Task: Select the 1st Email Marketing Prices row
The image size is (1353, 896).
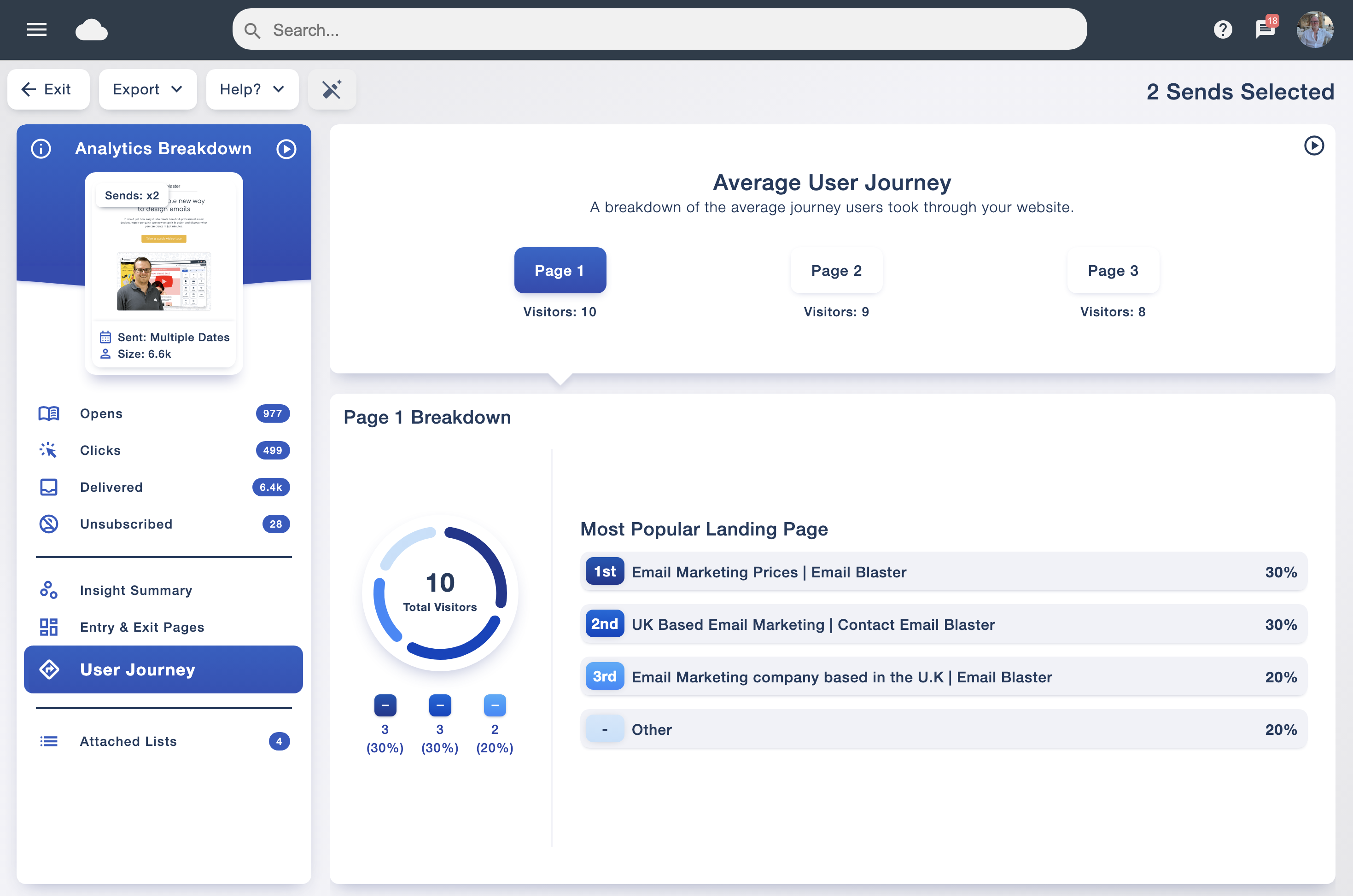Action: pos(943,571)
